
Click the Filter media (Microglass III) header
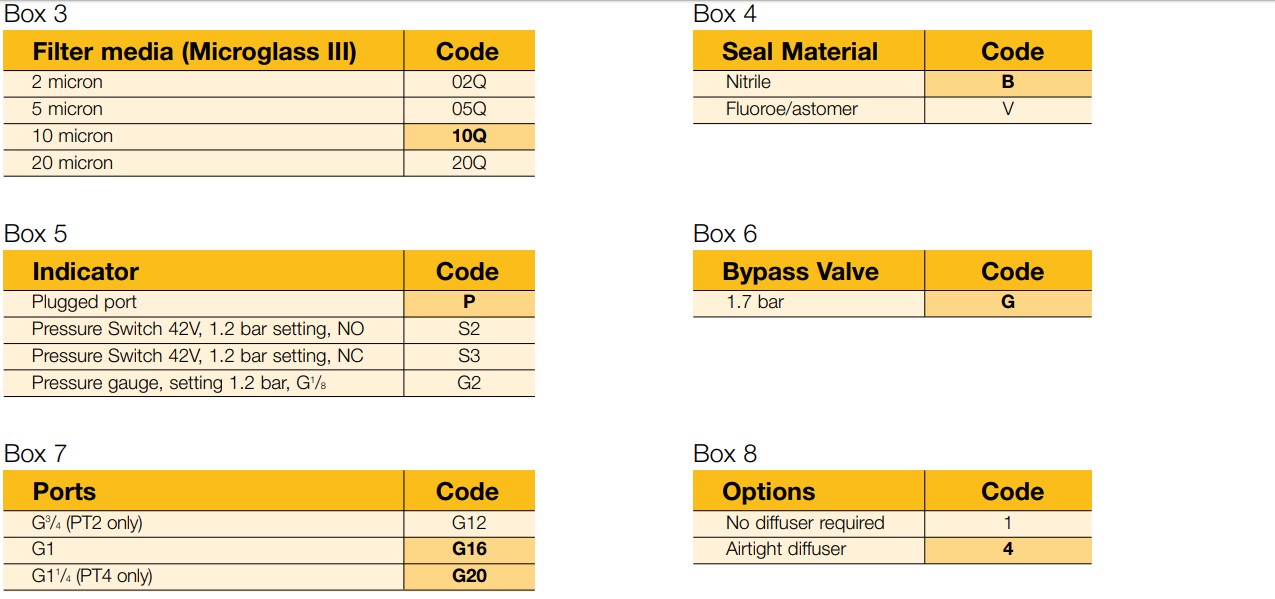click(x=194, y=51)
